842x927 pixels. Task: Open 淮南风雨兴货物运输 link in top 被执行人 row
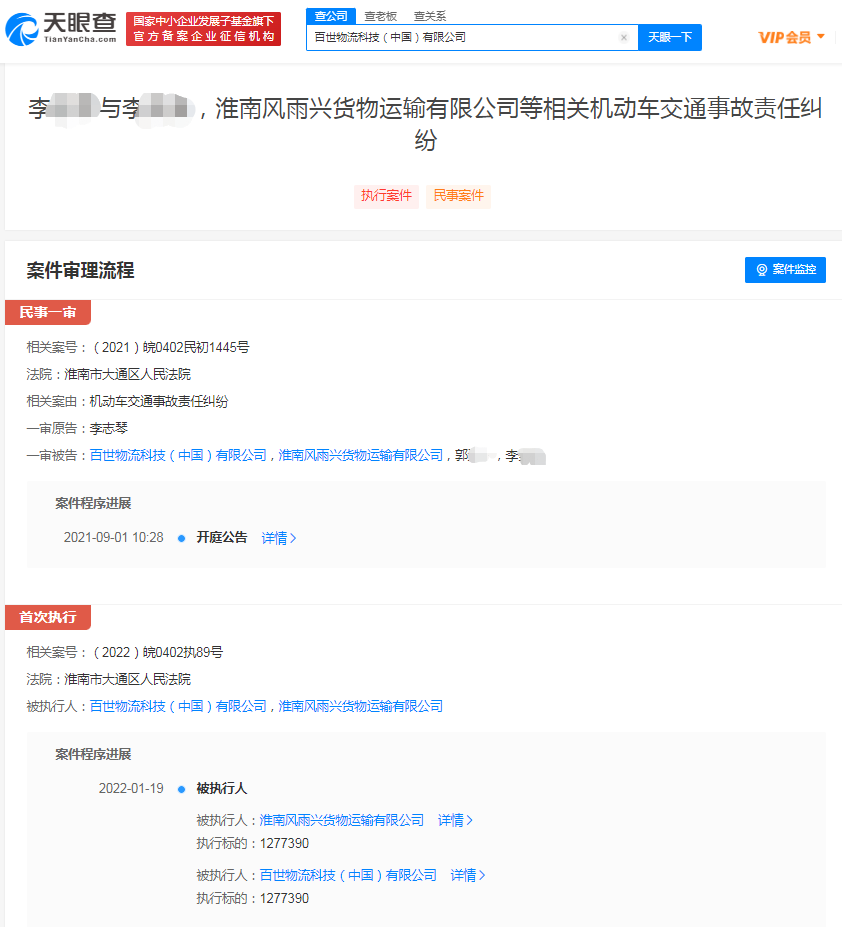pos(361,706)
